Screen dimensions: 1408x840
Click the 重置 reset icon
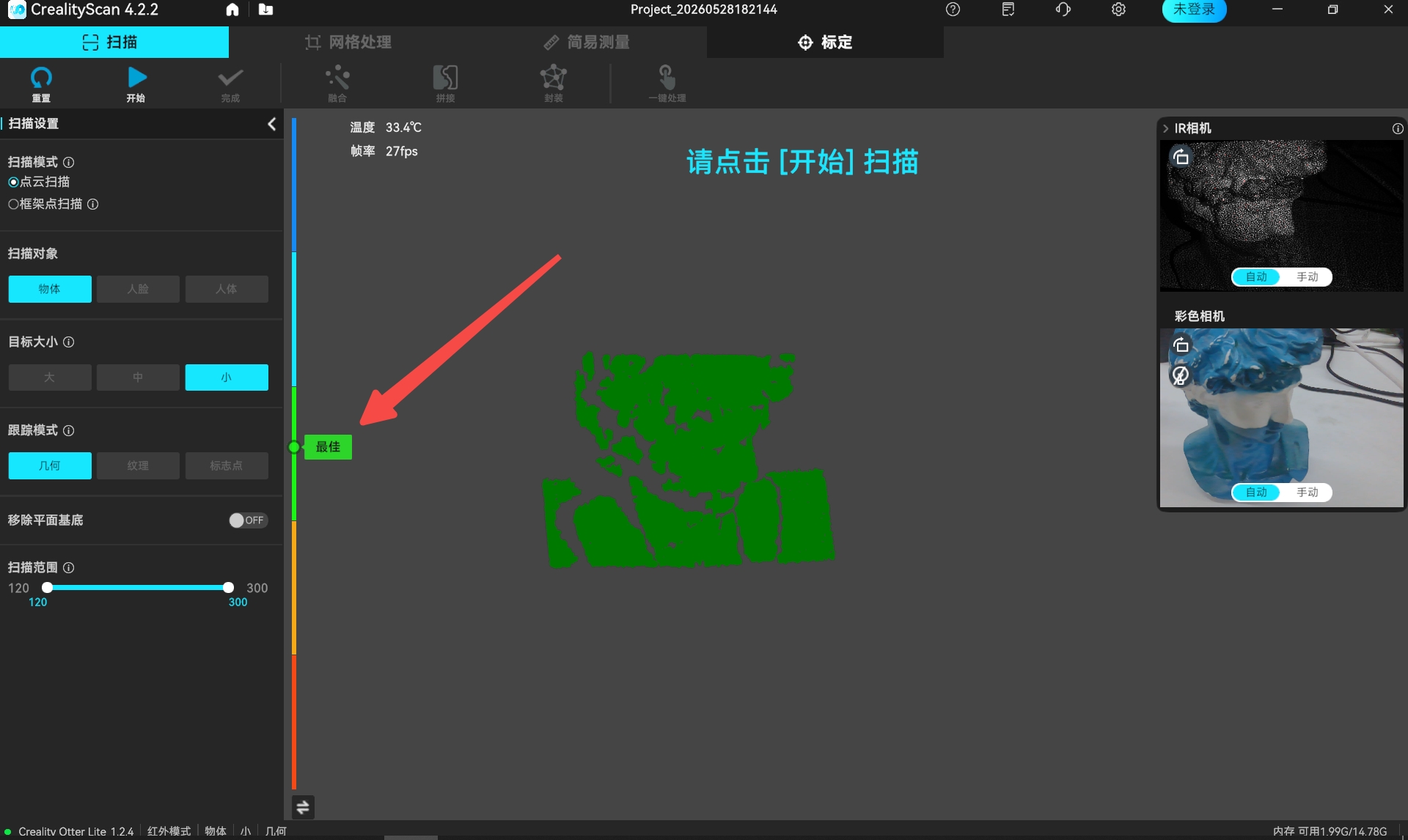click(x=41, y=84)
